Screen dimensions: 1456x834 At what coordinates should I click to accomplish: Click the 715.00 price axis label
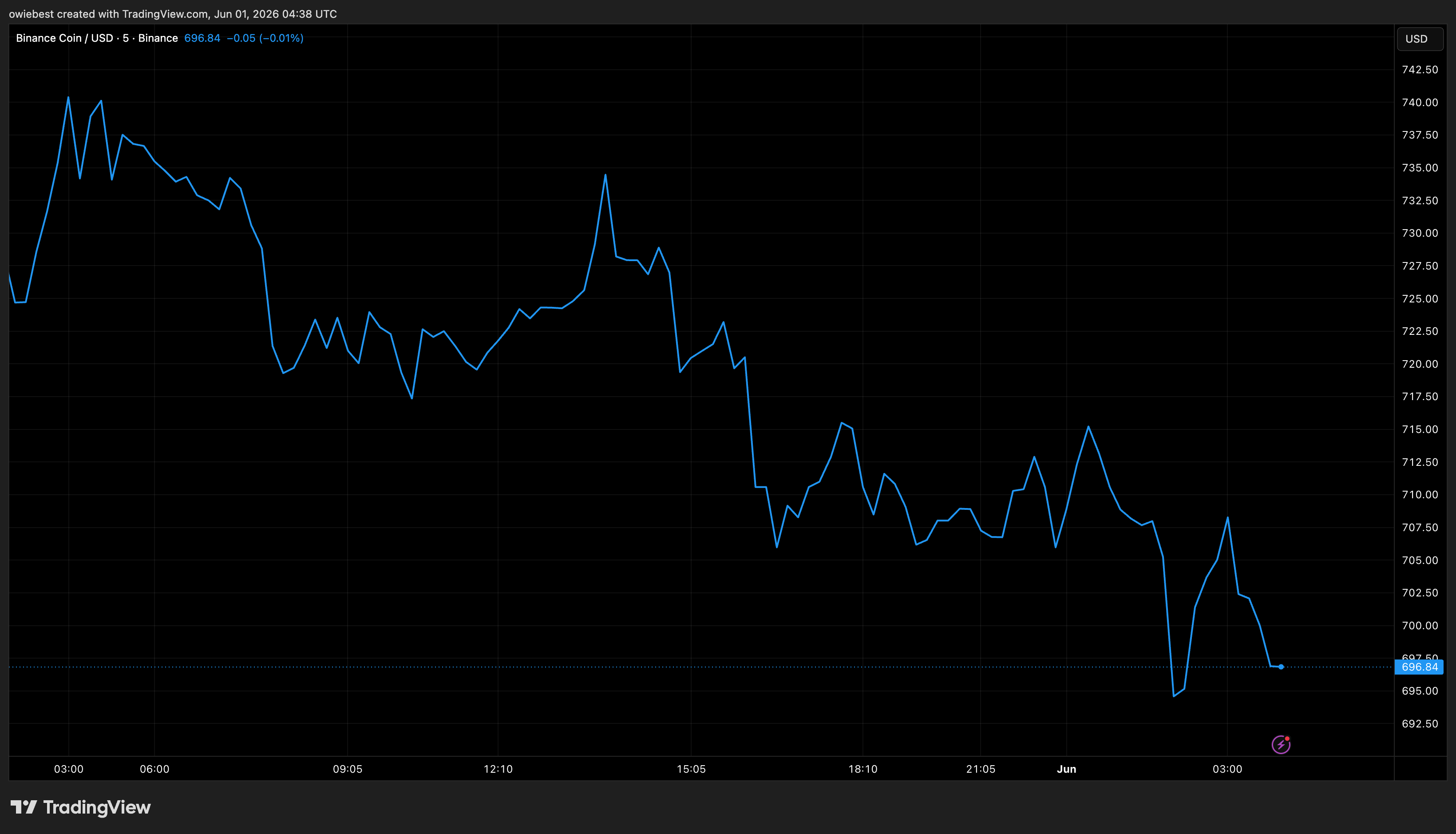point(1420,429)
